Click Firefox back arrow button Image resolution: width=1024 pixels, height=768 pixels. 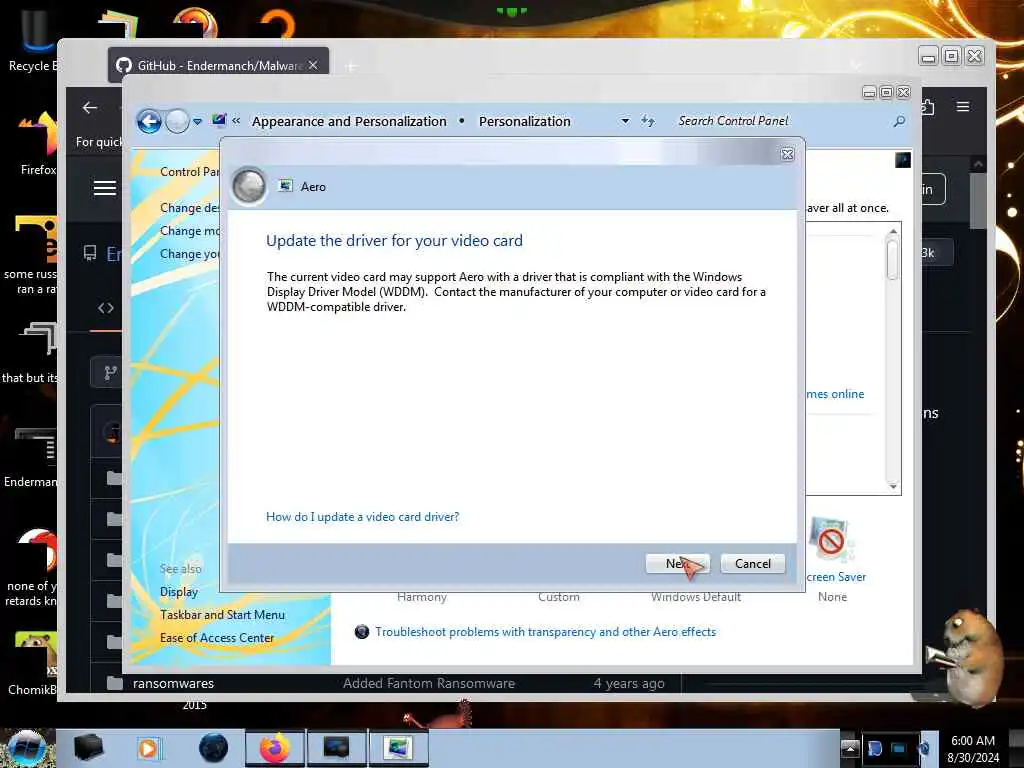(90, 108)
